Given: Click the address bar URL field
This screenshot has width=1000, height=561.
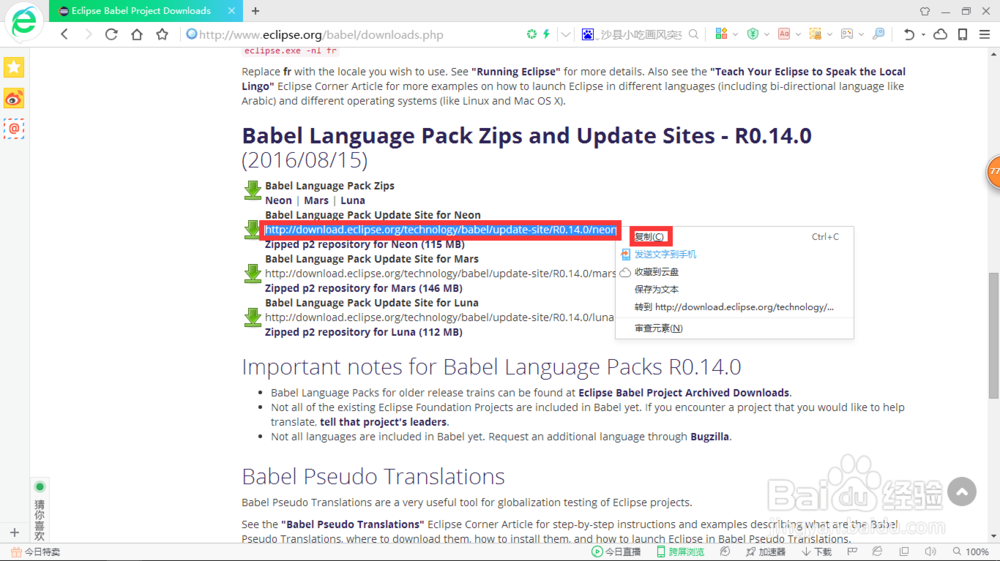Looking at the screenshot, I should pos(353,34).
